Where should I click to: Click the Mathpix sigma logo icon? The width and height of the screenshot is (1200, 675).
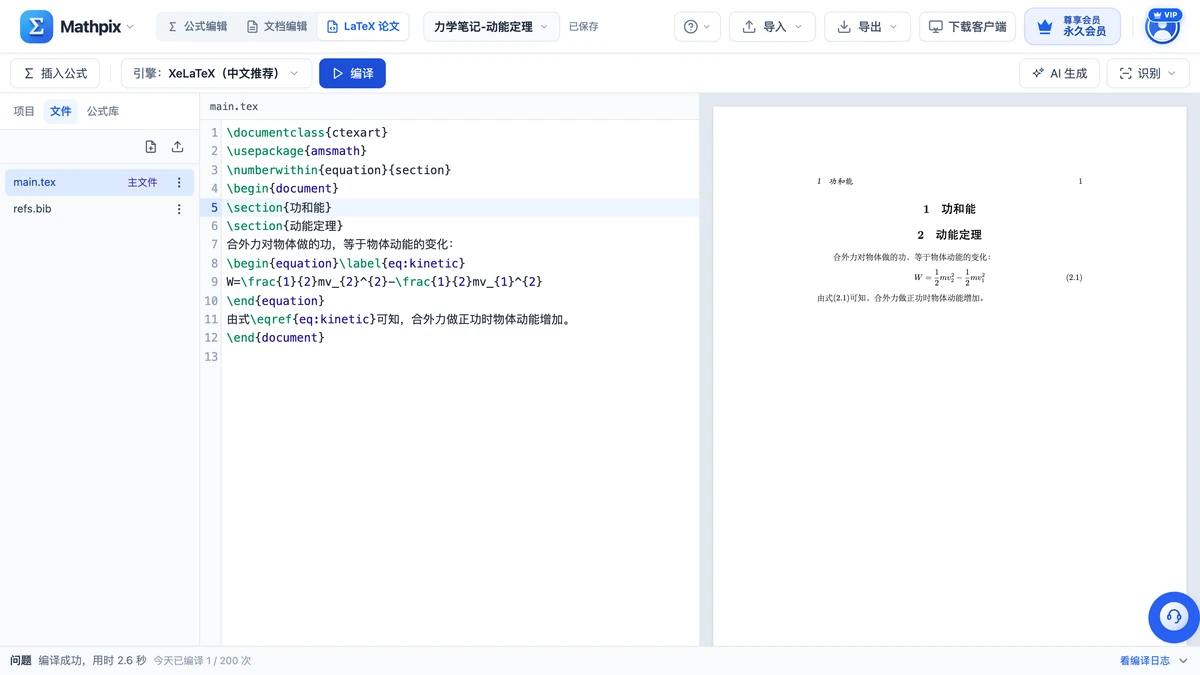tap(37, 27)
